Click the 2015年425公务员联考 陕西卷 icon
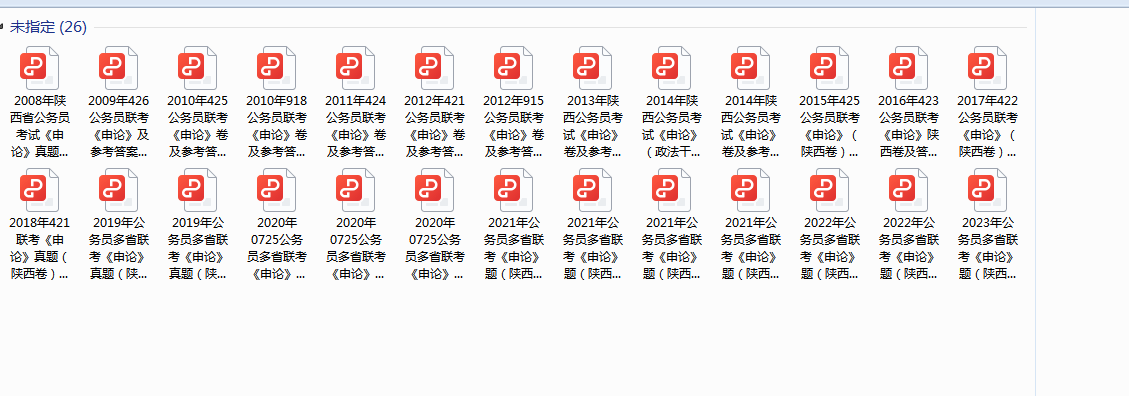Viewport: 1129px width, 396px height. pyautogui.click(x=829, y=68)
